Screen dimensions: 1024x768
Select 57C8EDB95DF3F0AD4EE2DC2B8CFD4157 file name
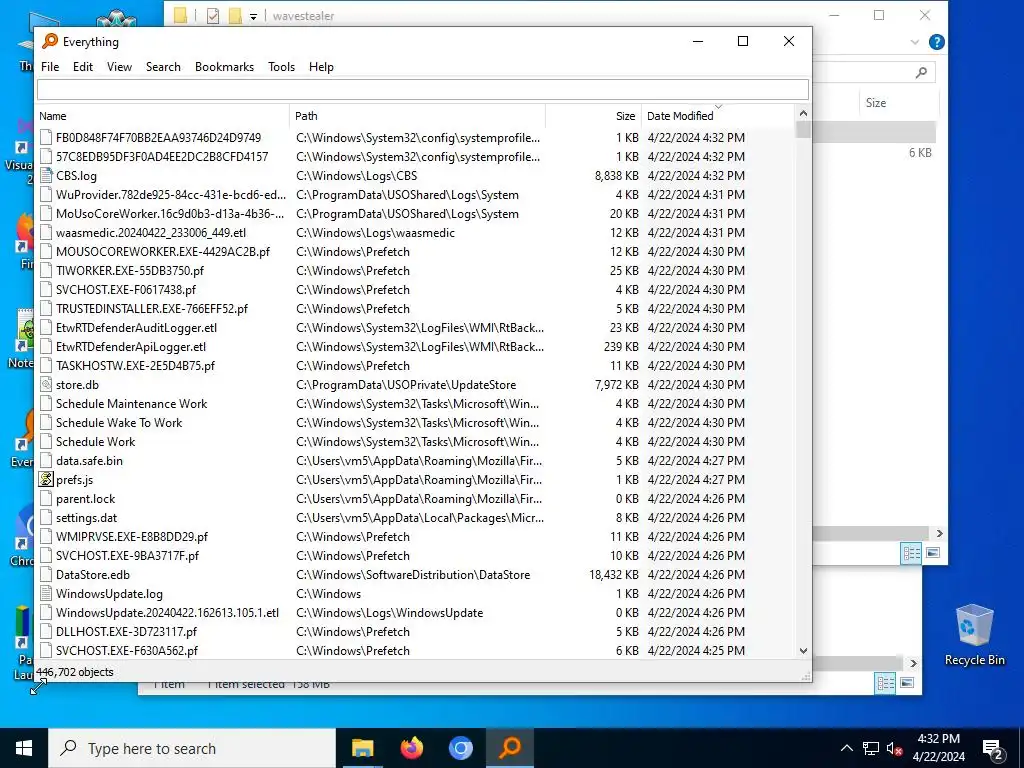point(162,157)
